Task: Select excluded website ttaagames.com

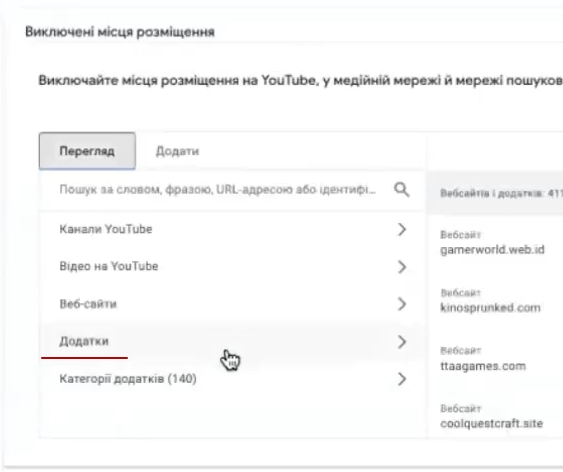Action: click(483, 366)
